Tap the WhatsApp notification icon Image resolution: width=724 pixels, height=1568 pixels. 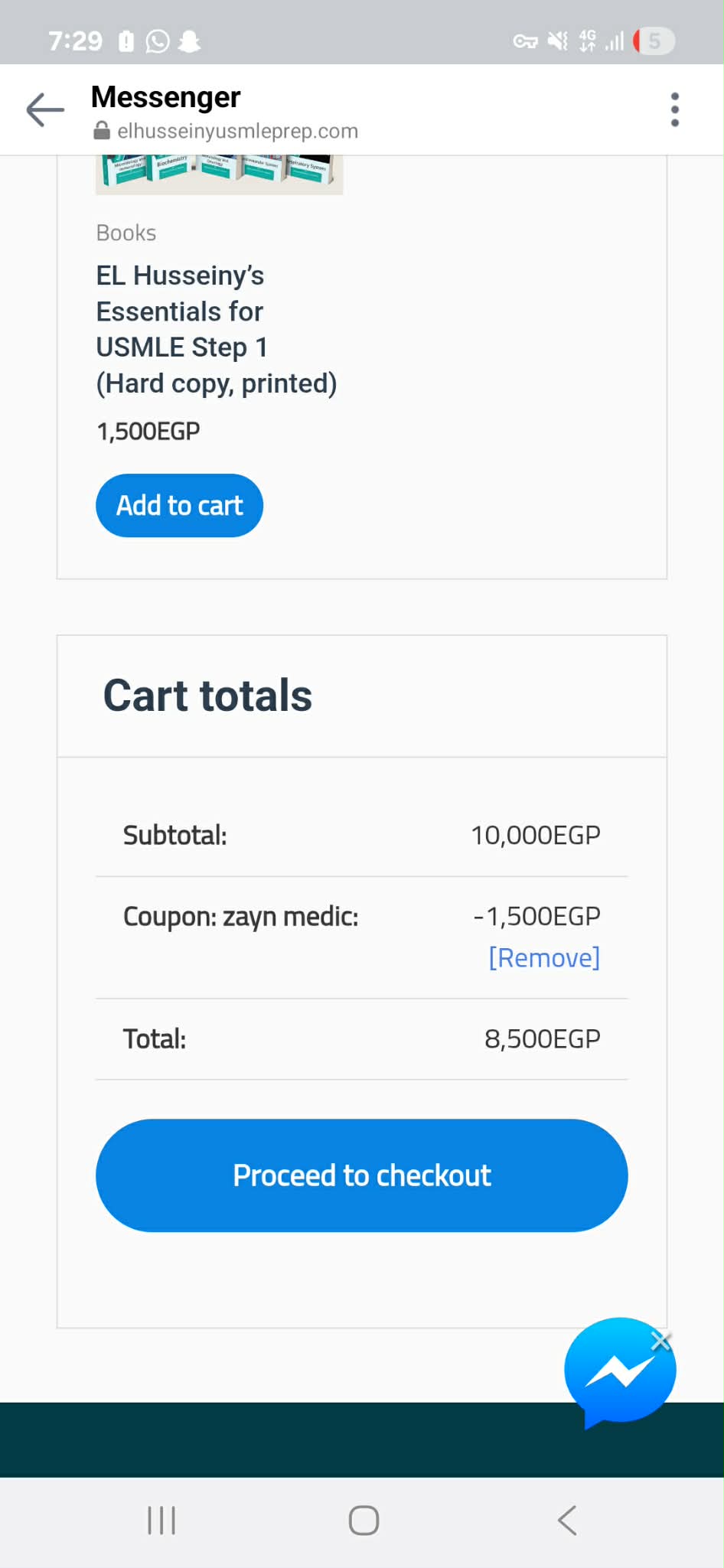pos(158,41)
